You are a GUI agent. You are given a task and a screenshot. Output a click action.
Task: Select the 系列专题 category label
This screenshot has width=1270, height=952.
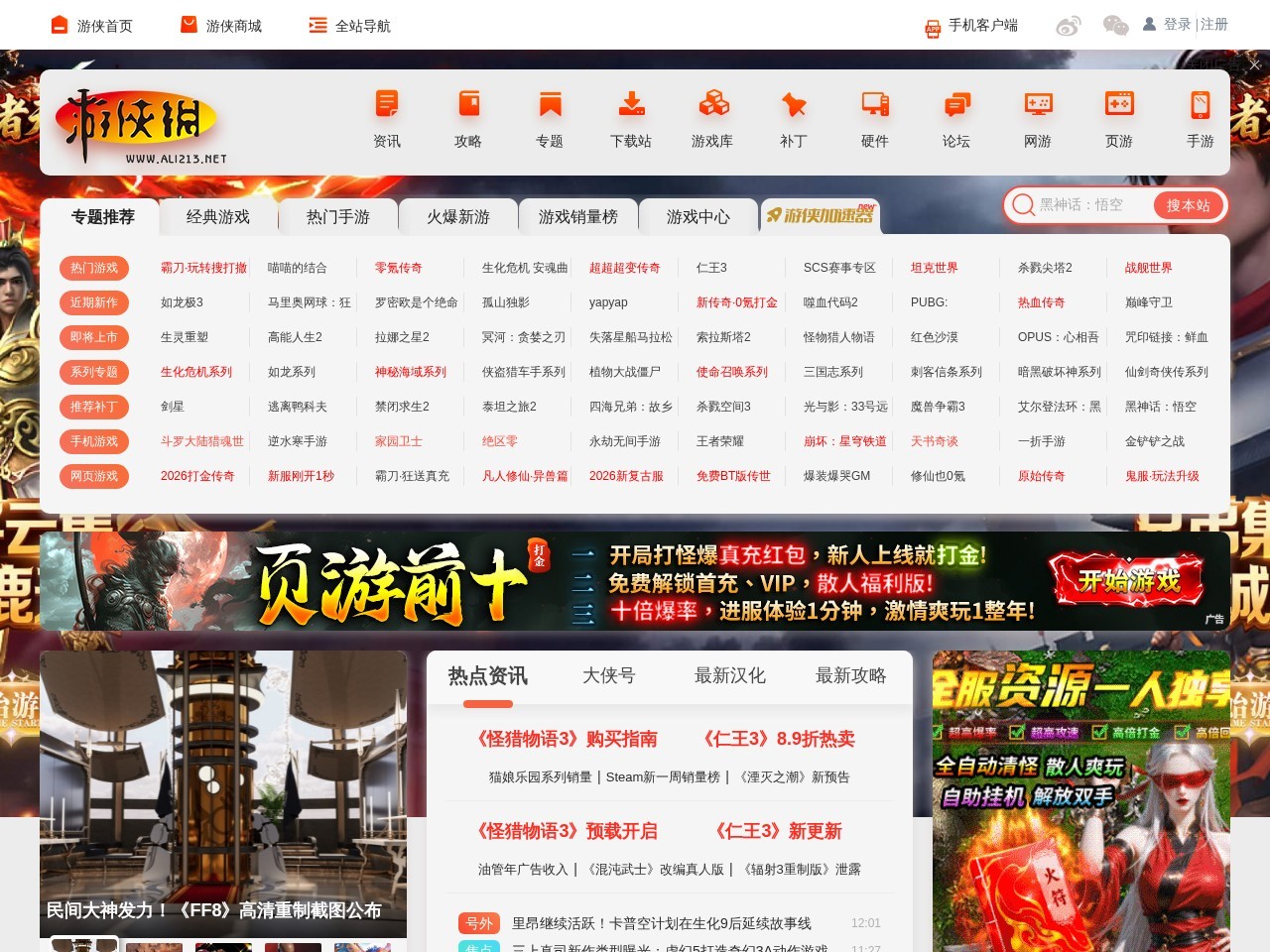click(94, 372)
